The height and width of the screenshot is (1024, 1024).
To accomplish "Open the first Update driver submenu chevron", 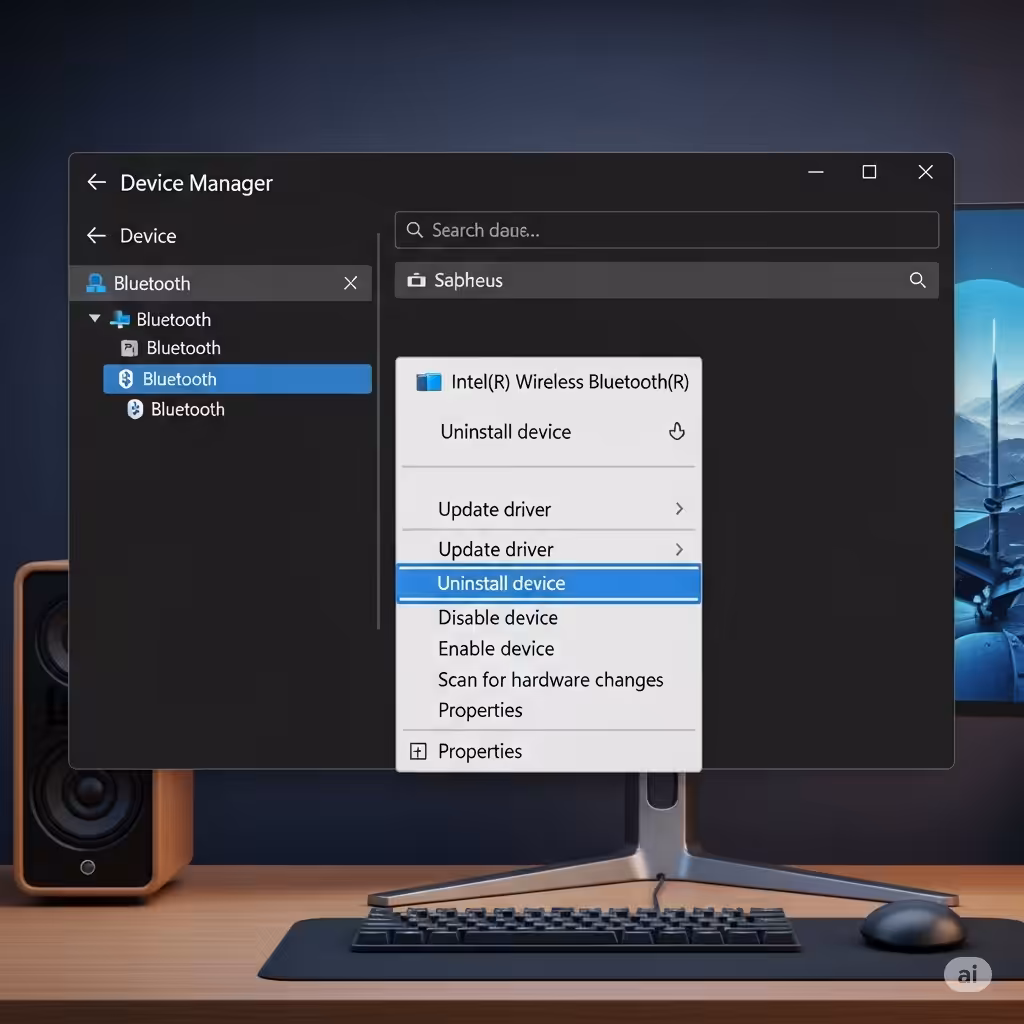I will pos(679,509).
